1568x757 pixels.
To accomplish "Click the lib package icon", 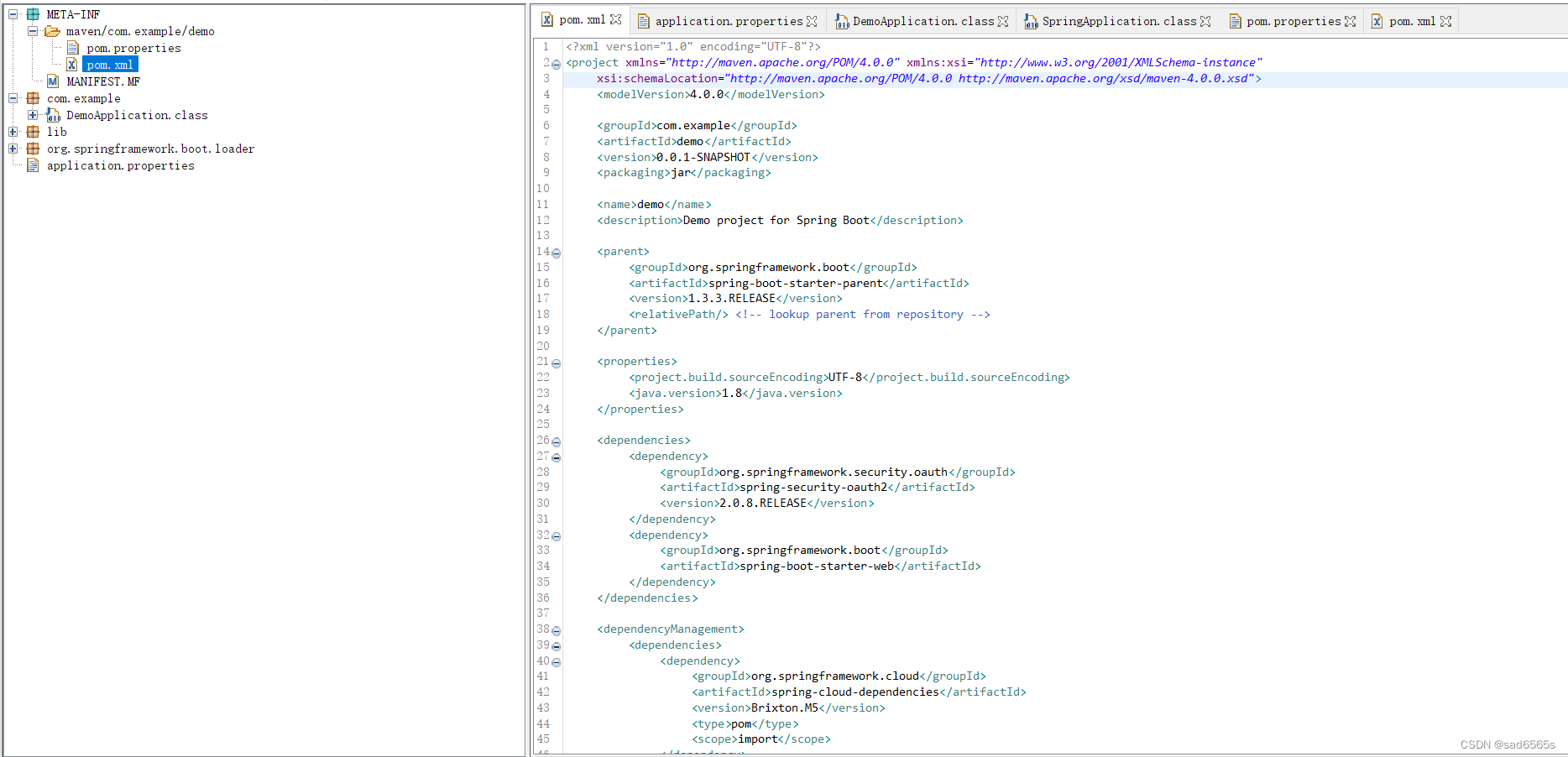I will (x=33, y=132).
